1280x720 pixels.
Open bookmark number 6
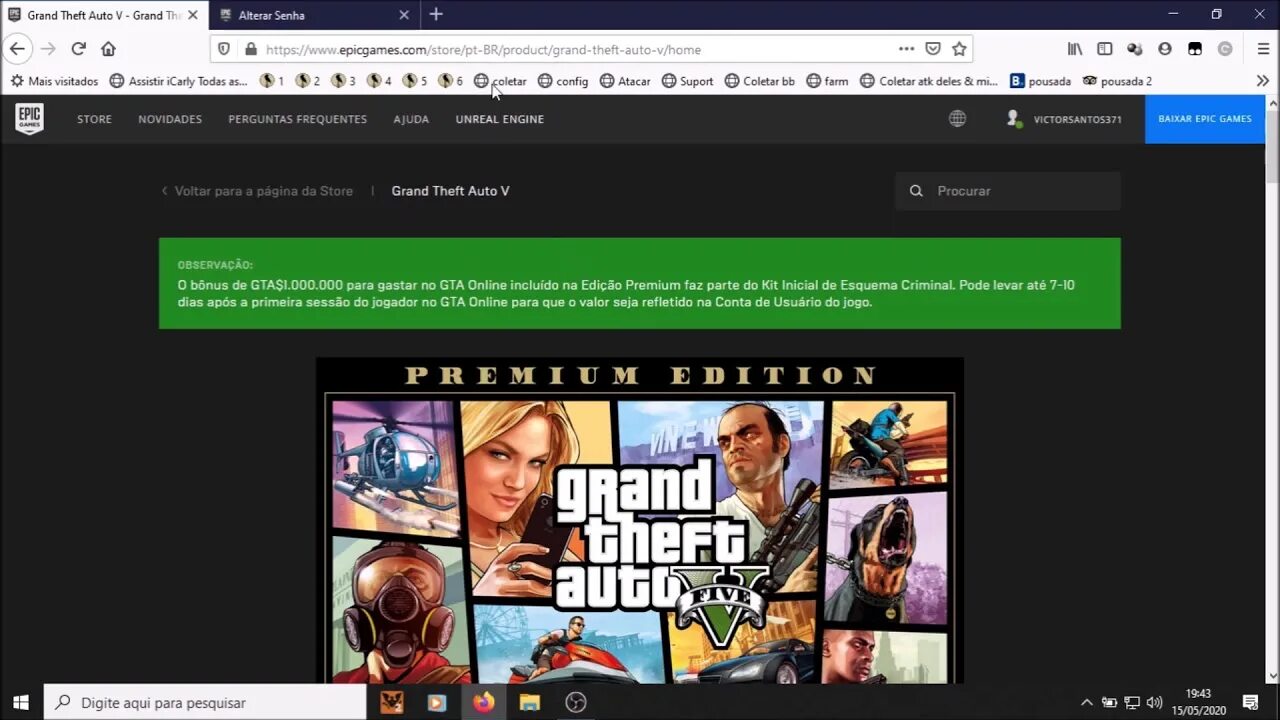pyautogui.click(x=451, y=81)
